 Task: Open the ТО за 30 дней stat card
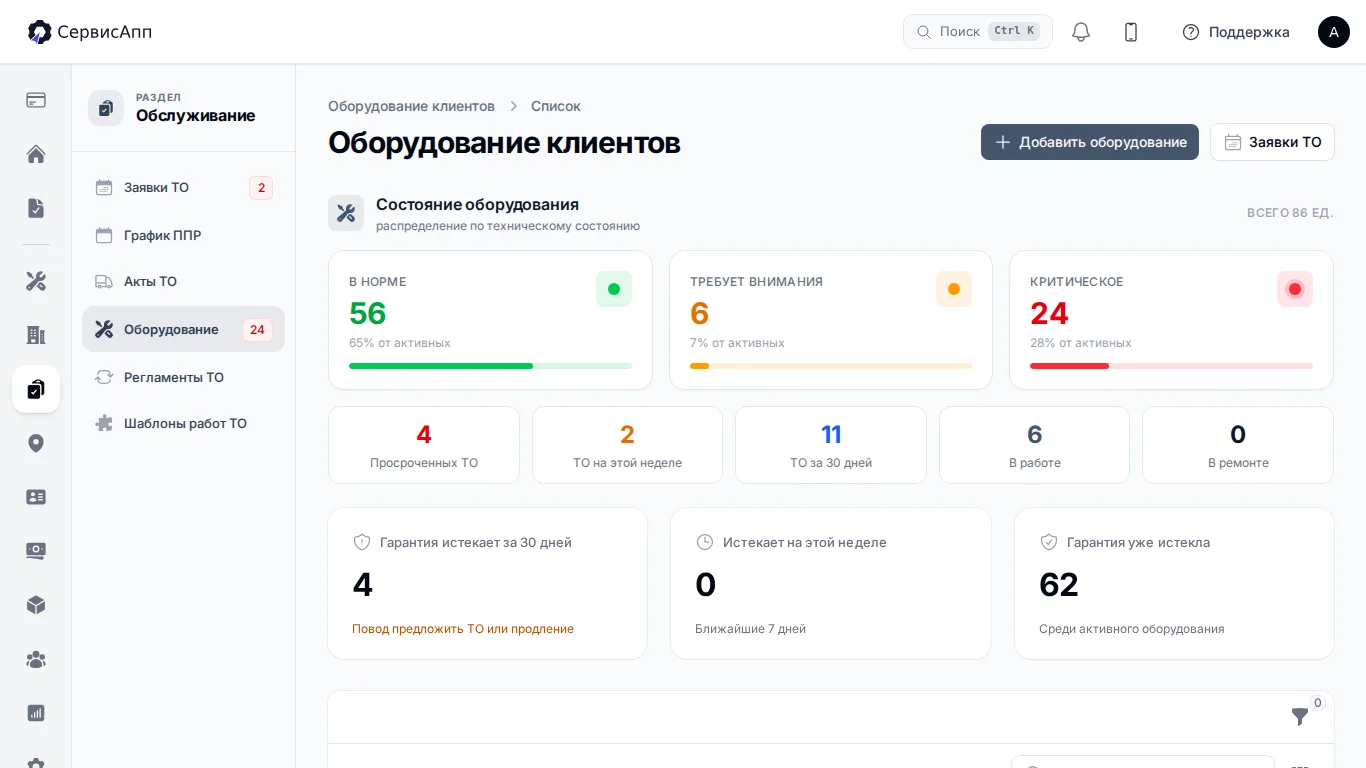(x=831, y=445)
